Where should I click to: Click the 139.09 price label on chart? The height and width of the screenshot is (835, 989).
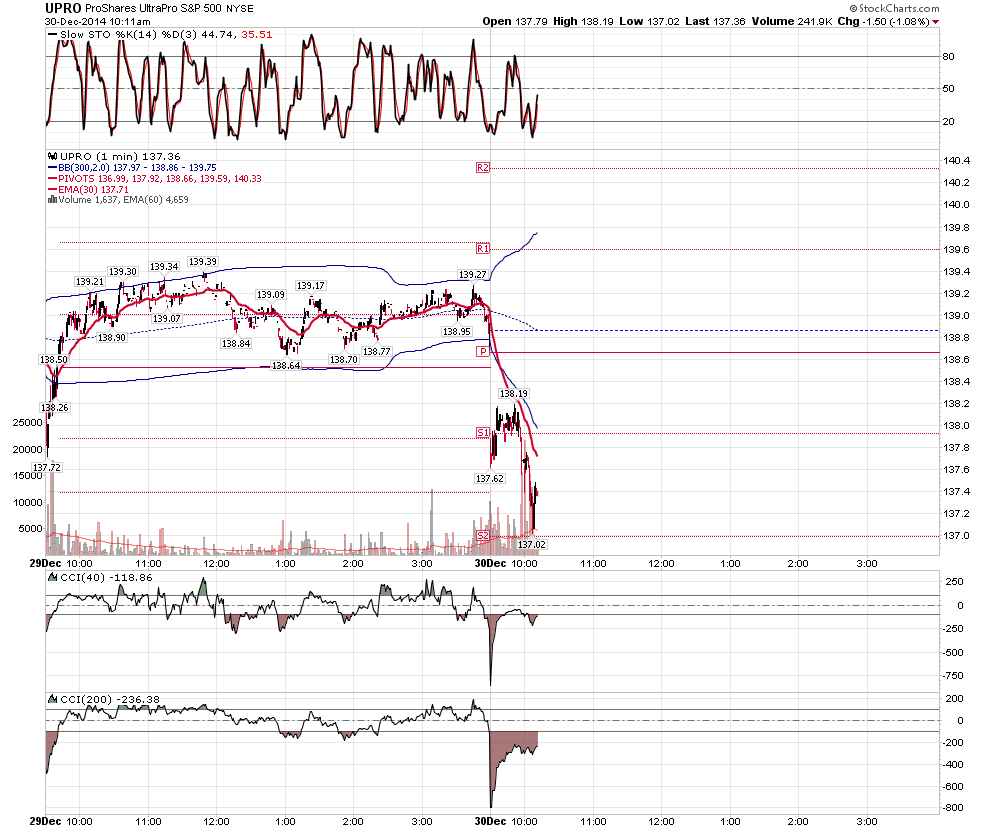(x=271, y=295)
